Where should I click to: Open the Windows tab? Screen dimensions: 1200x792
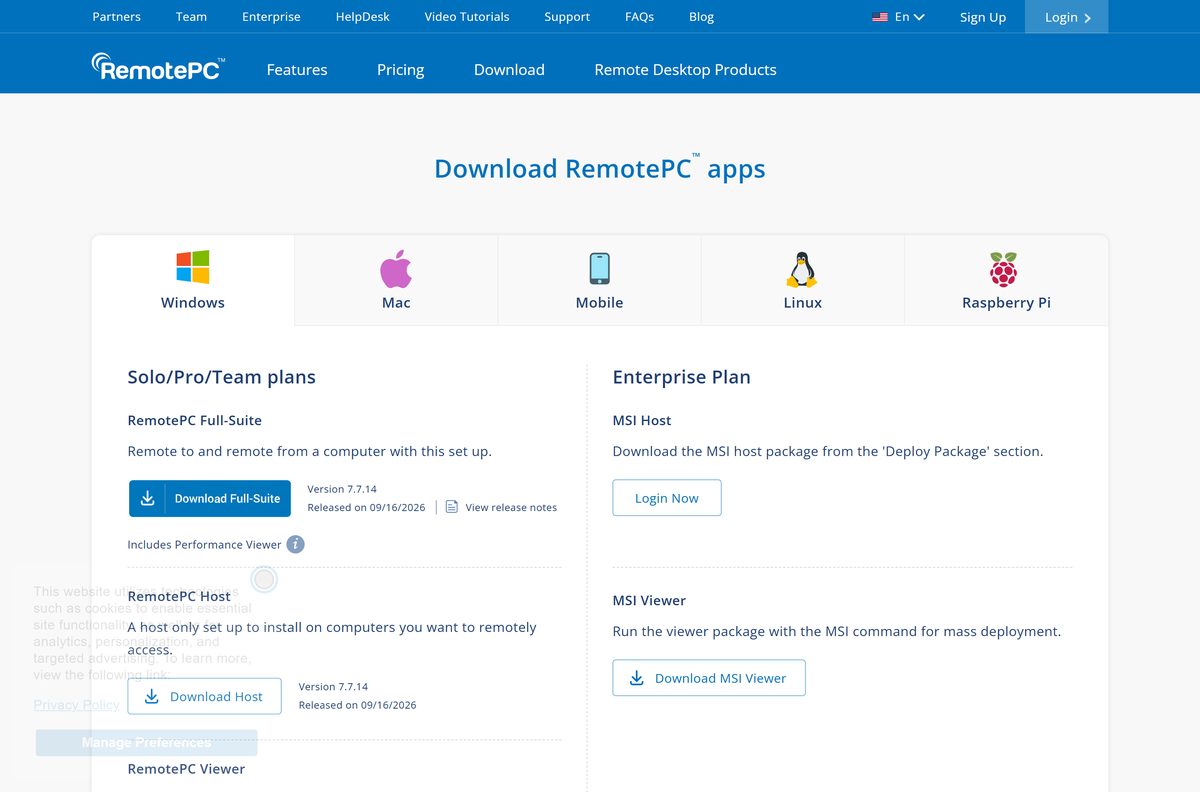[193, 280]
